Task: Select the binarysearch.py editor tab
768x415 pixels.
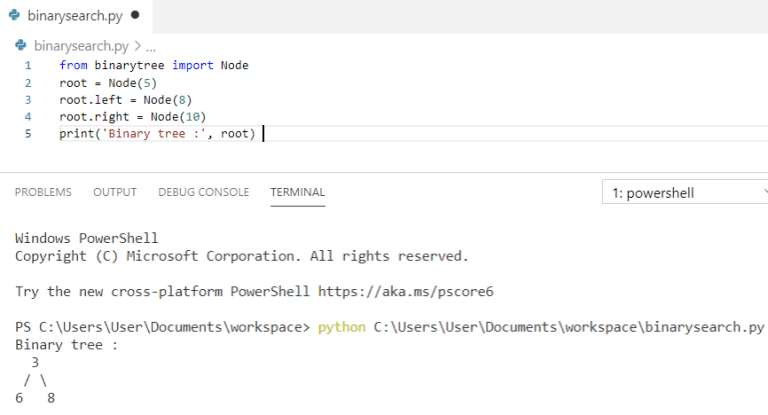Action: 76,16
